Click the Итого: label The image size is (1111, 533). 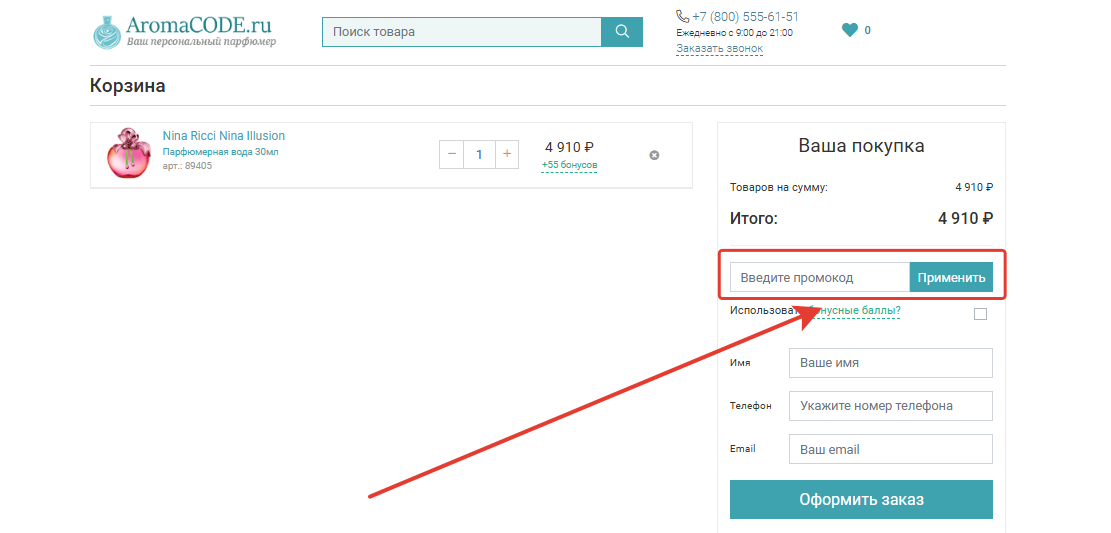point(754,218)
